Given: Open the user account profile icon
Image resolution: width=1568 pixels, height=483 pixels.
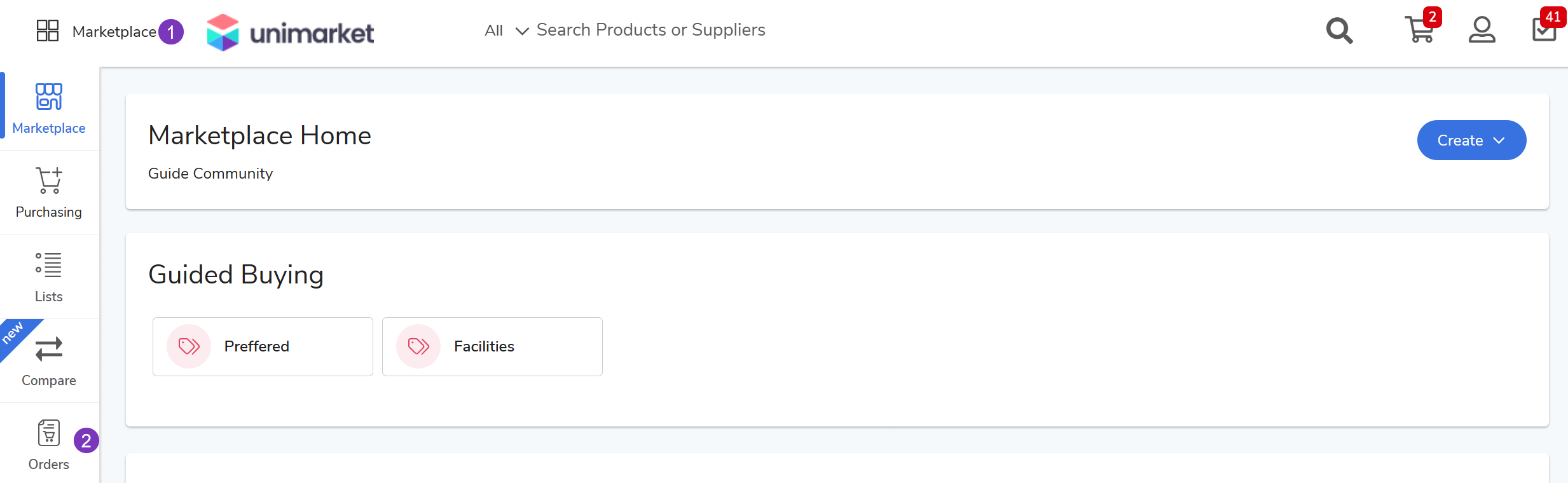Looking at the screenshot, I should click(1482, 30).
